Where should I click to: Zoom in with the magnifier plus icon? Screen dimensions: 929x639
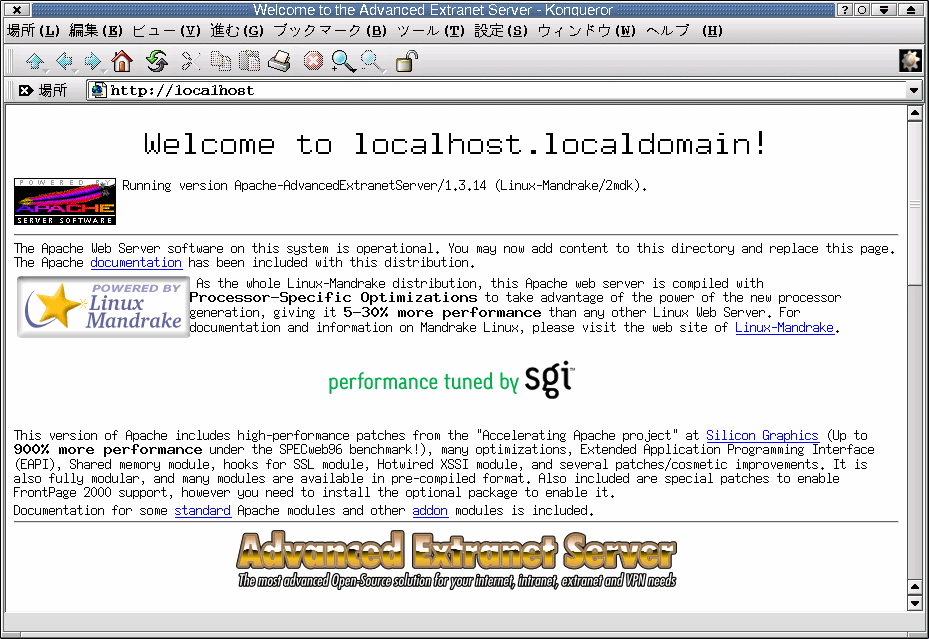tap(343, 61)
